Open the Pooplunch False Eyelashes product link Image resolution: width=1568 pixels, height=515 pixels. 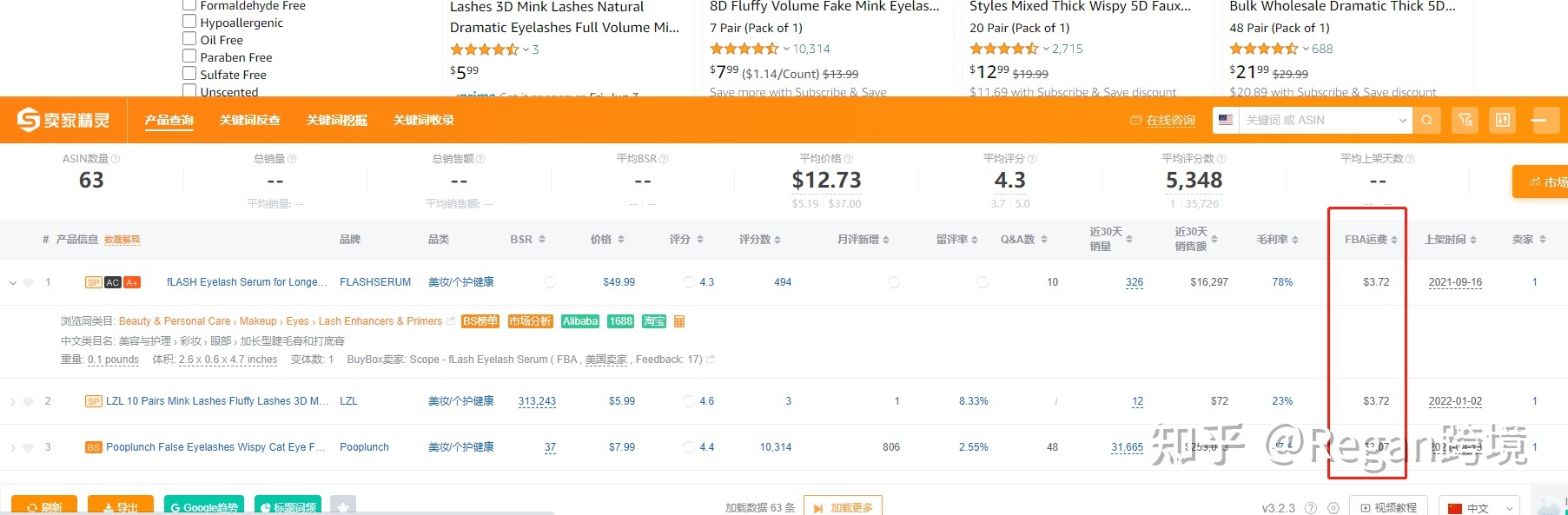pyautogui.click(x=215, y=447)
